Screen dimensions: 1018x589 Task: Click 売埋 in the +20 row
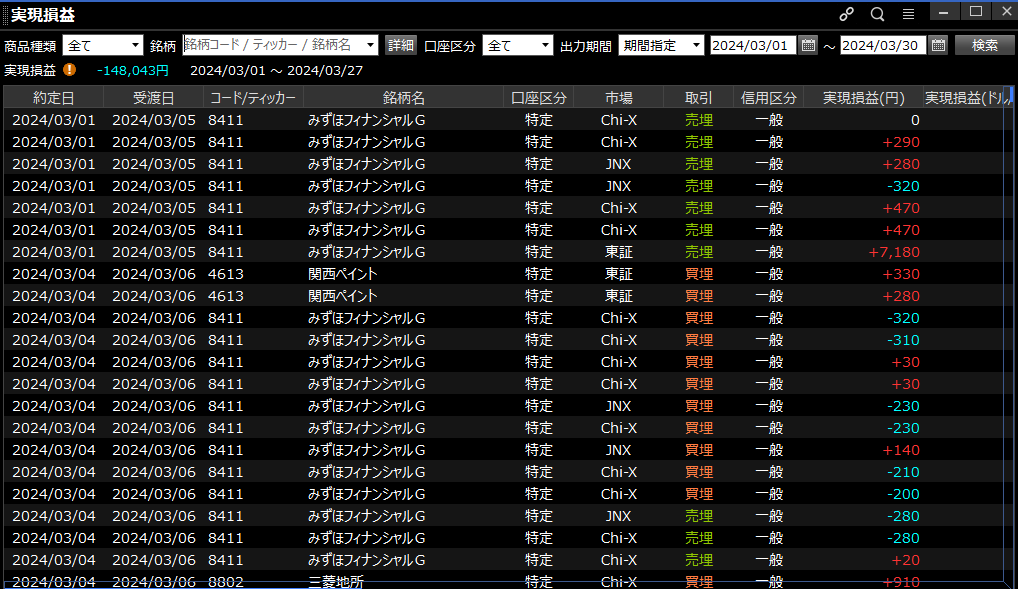699,560
